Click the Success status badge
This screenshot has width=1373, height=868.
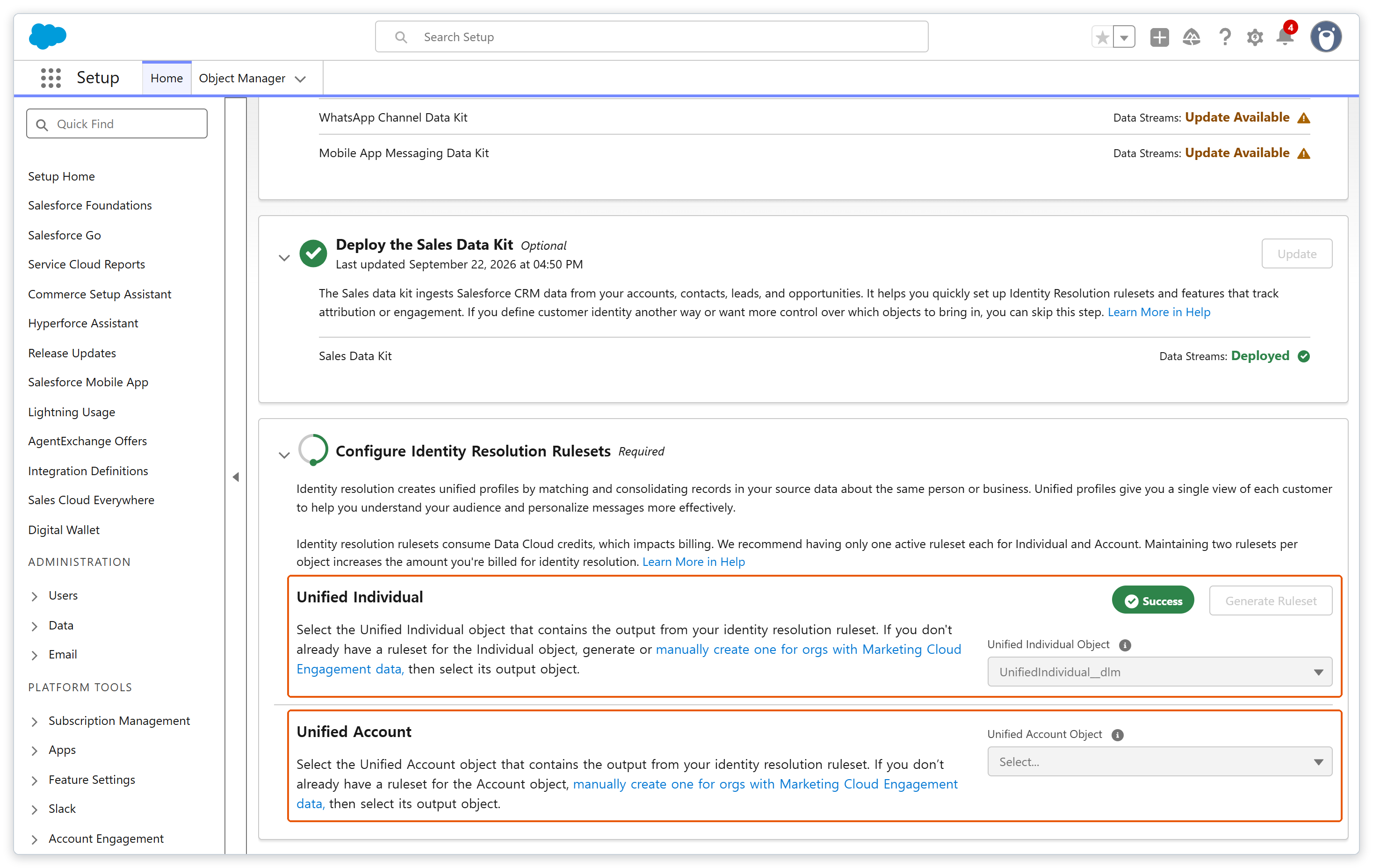pyautogui.click(x=1152, y=600)
